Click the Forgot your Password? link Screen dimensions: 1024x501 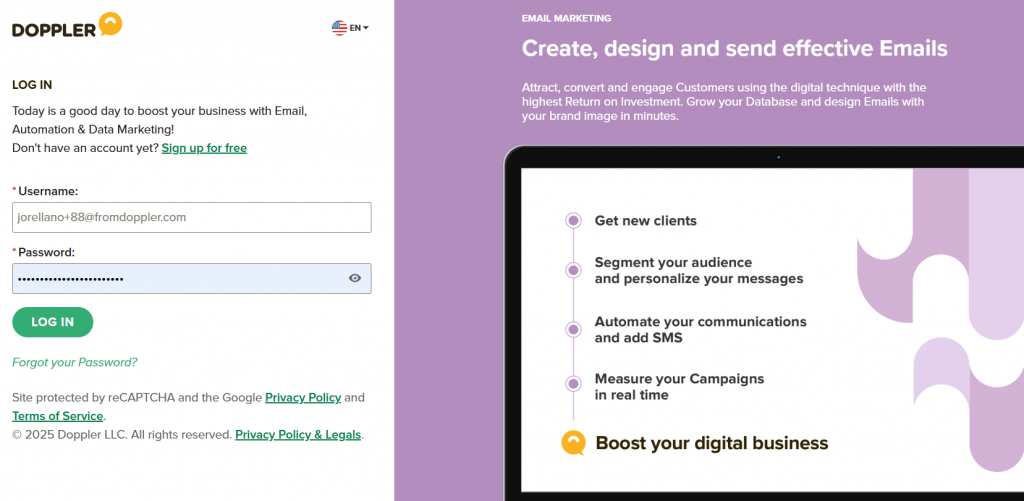tap(75, 362)
